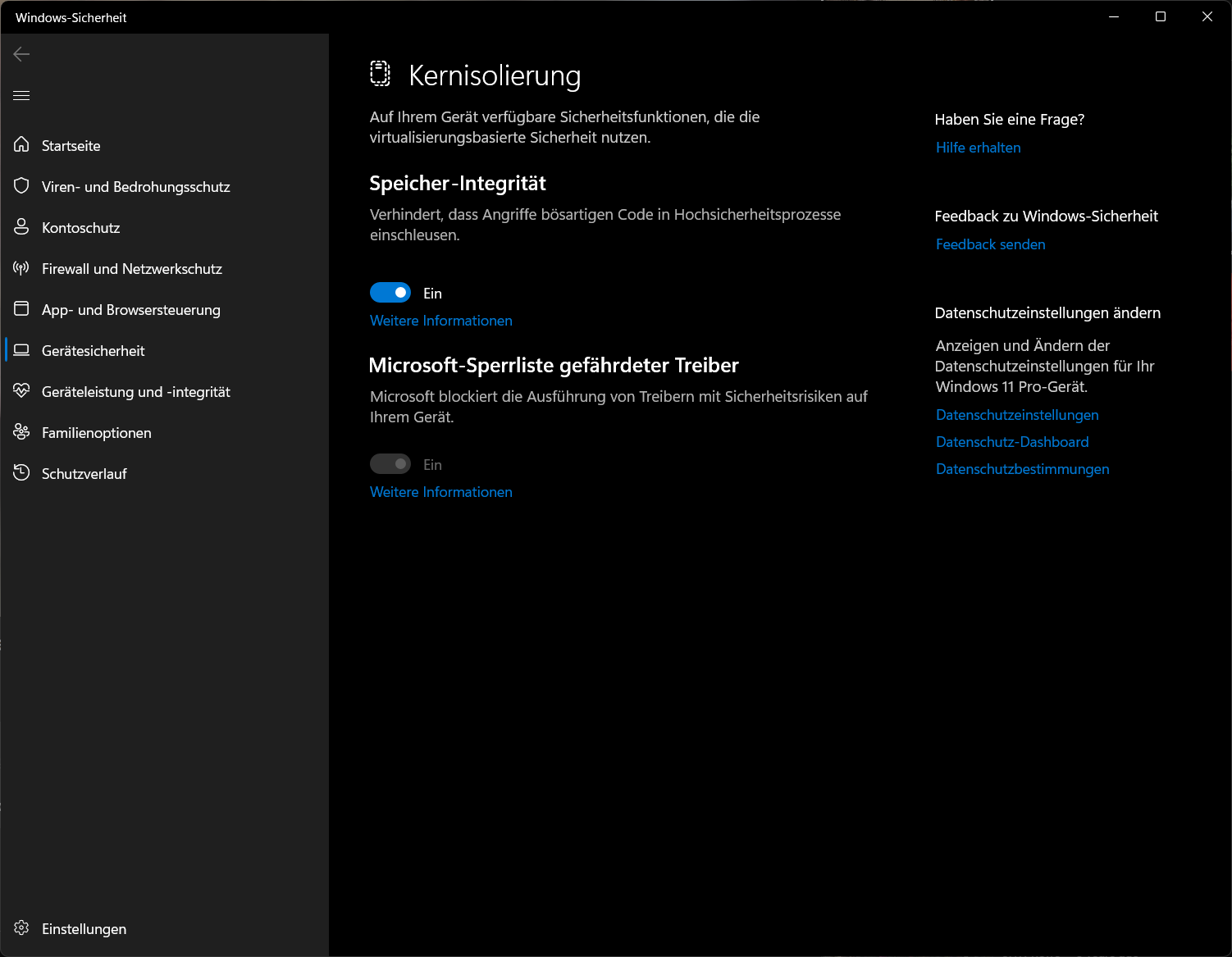This screenshot has height=957, width=1232.
Task: Click the Kernisolierung chip icon
Action: [380, 74]
